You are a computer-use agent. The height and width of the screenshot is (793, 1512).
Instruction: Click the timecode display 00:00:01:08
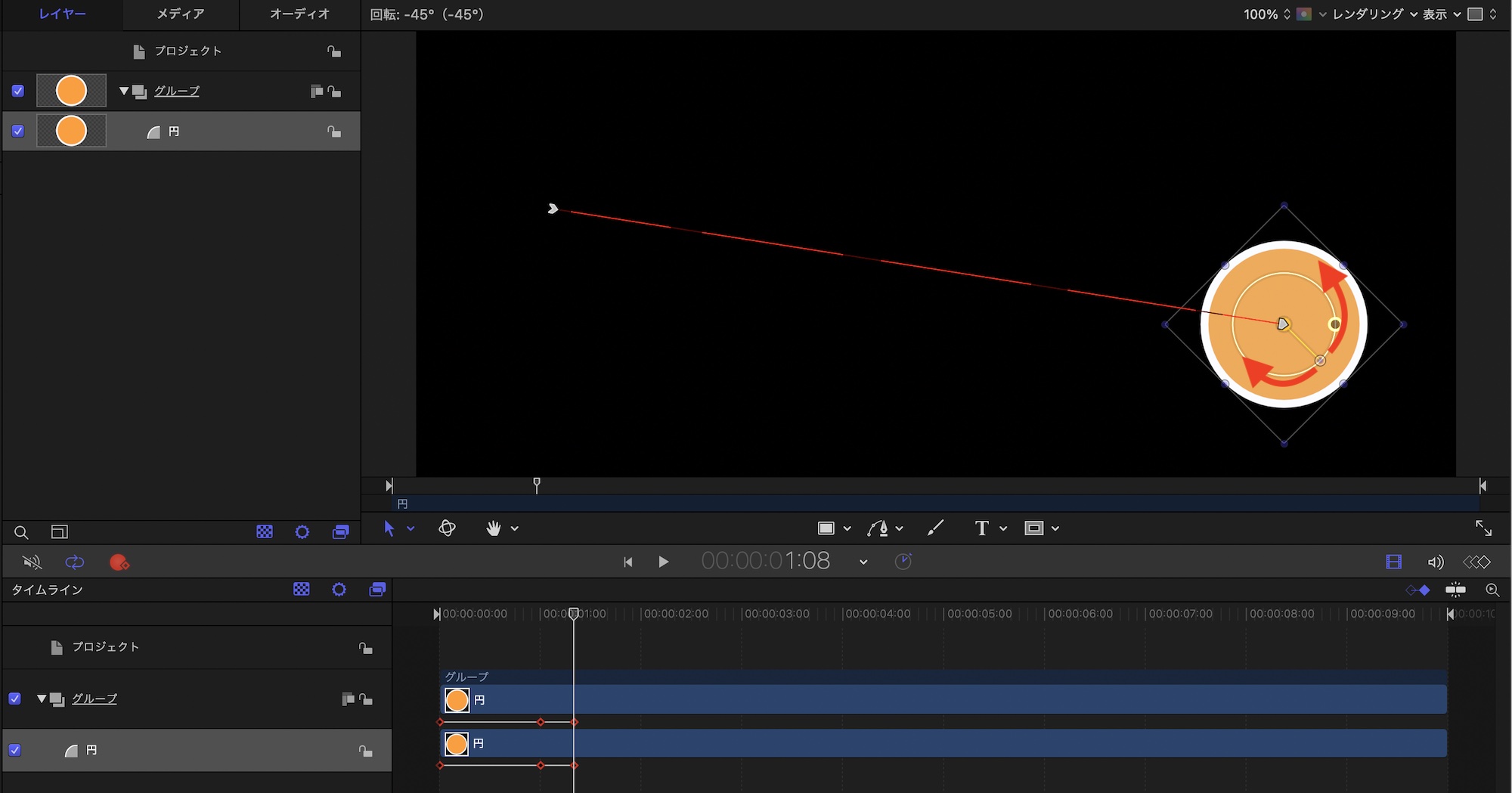765,561
